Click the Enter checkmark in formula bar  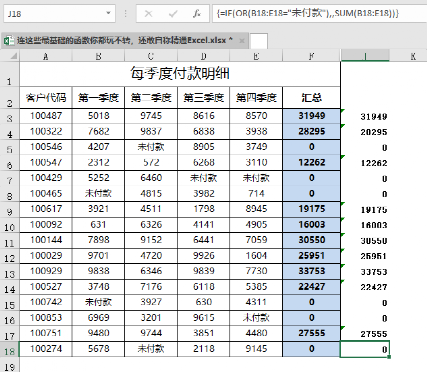pos(173,14)
